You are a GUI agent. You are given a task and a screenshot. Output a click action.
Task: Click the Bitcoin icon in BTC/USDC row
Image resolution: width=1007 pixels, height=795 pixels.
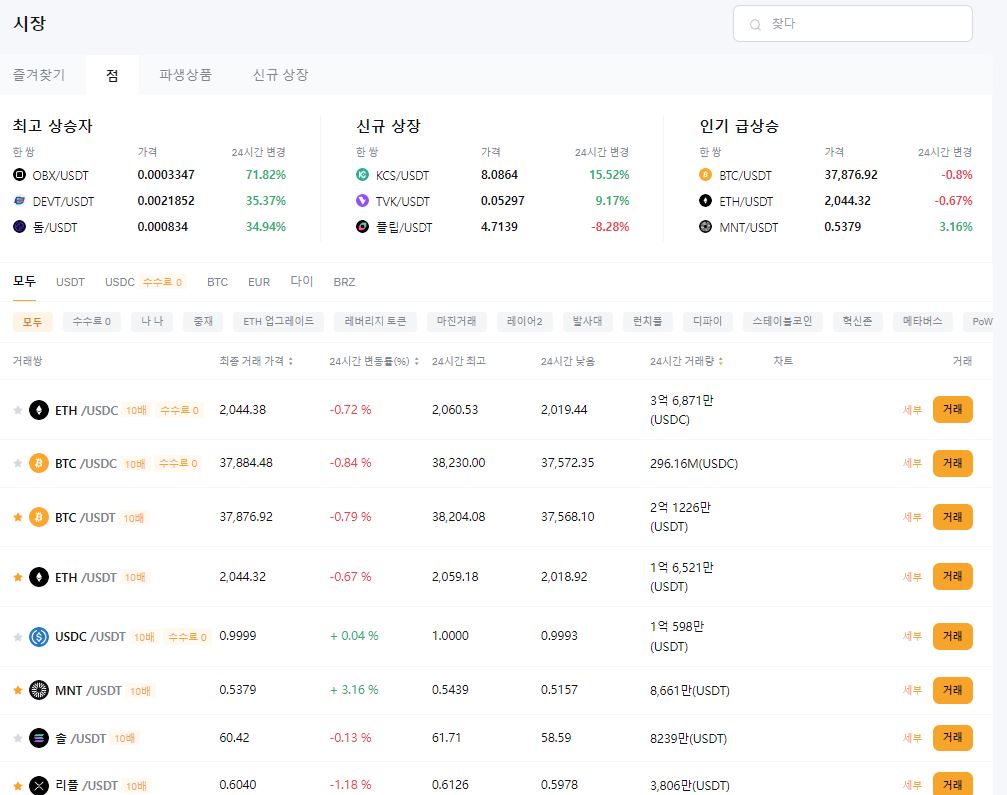click(39, 463)
